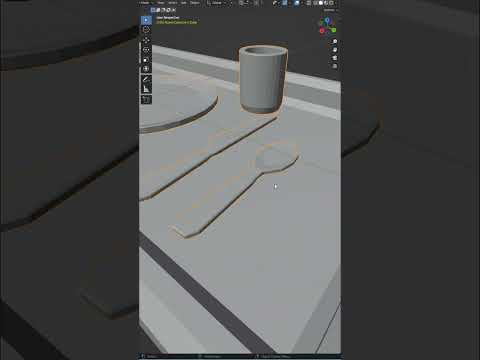The image size is (480, 360).
Task: Select the Scale tool
Action: tap(146, 60)
